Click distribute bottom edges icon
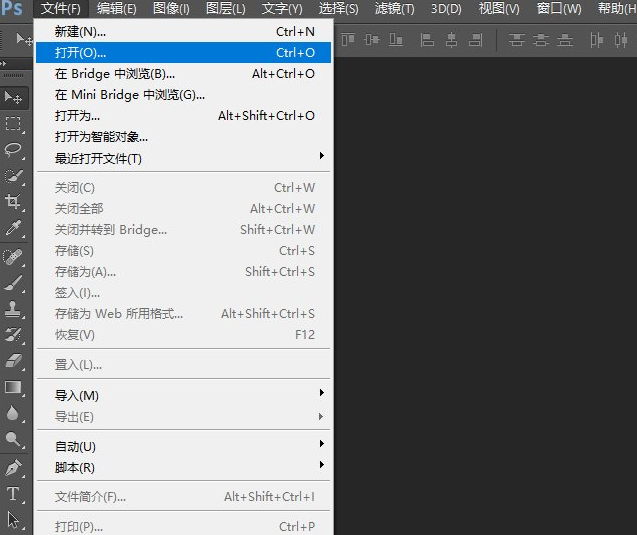 pos(565,40)
